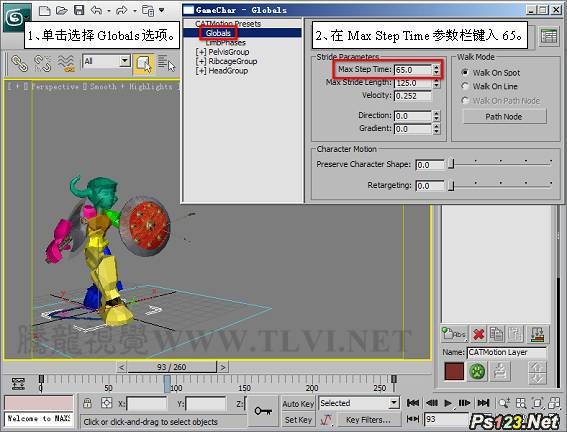The width and height of the screenshot is (567, 432).
Task: Click the green paw CATMotion Editor icon
Action: [x=477, y=371]
